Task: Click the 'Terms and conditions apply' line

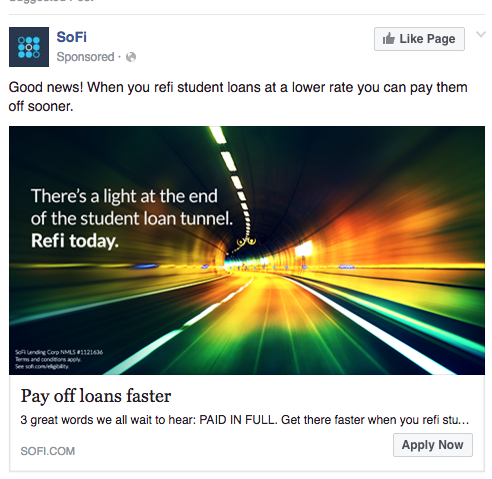Action: pos(48,359)
